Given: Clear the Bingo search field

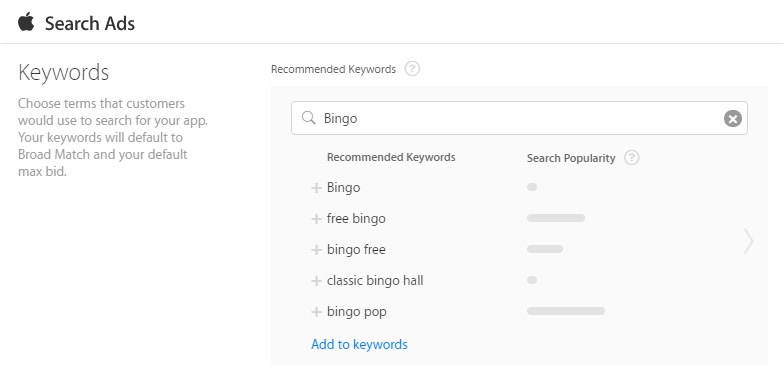Looking at the screenshot, I should (732, 118).
